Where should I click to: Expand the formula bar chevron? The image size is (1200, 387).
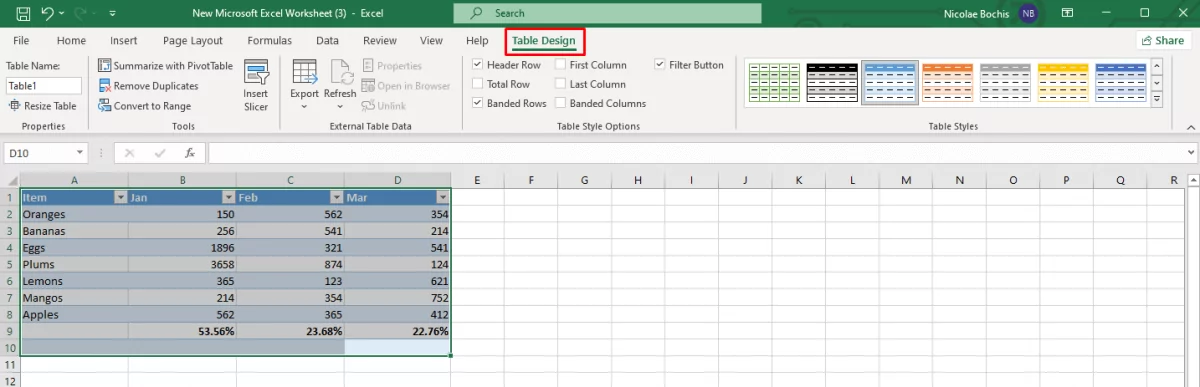click(x=1190, y=153)
